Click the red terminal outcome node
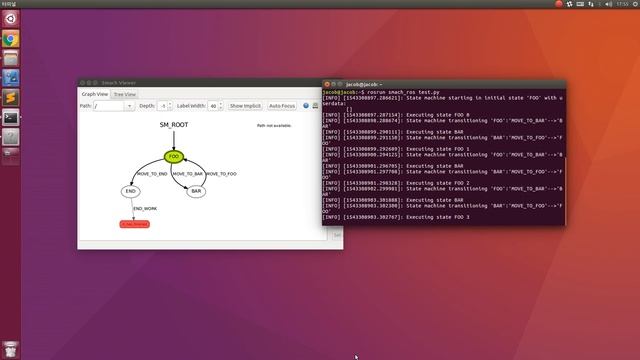The image size is (640, 360). tap(135, 224)
